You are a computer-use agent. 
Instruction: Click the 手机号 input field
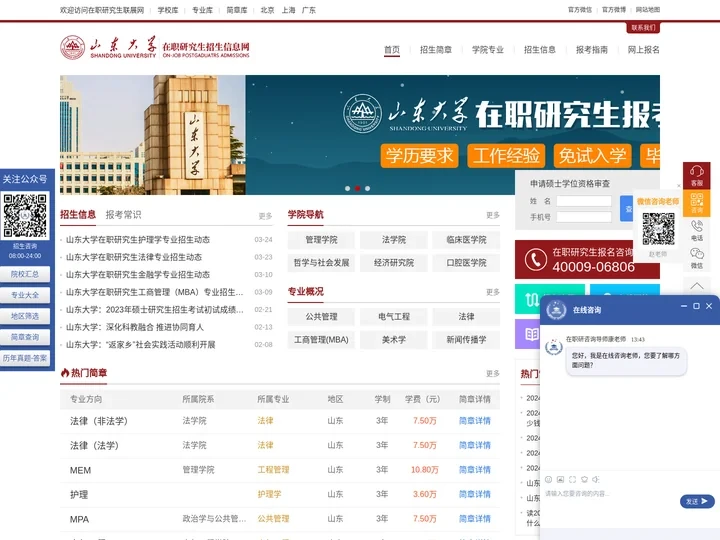pyautogui.click(x=584, y=217)
